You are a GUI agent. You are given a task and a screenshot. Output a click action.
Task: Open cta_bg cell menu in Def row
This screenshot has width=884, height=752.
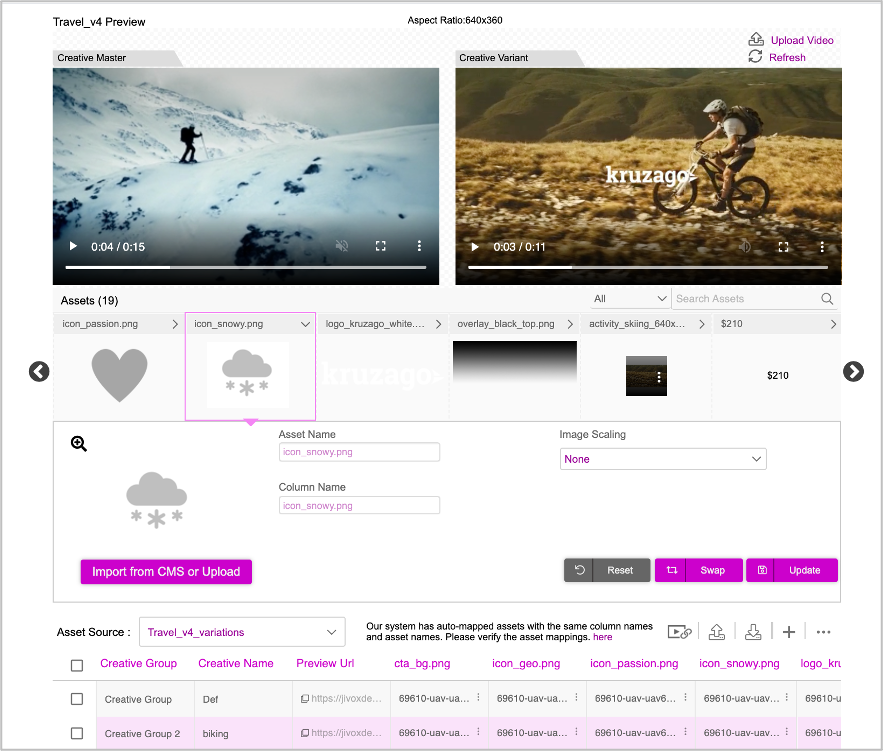(478, 697)
